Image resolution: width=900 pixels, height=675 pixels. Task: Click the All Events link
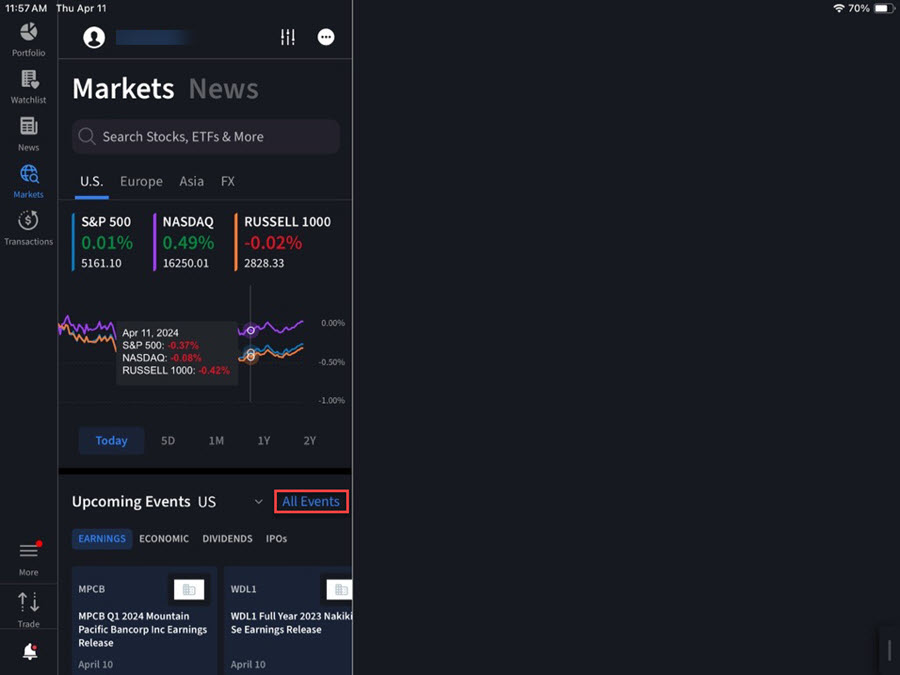point(311,502)
